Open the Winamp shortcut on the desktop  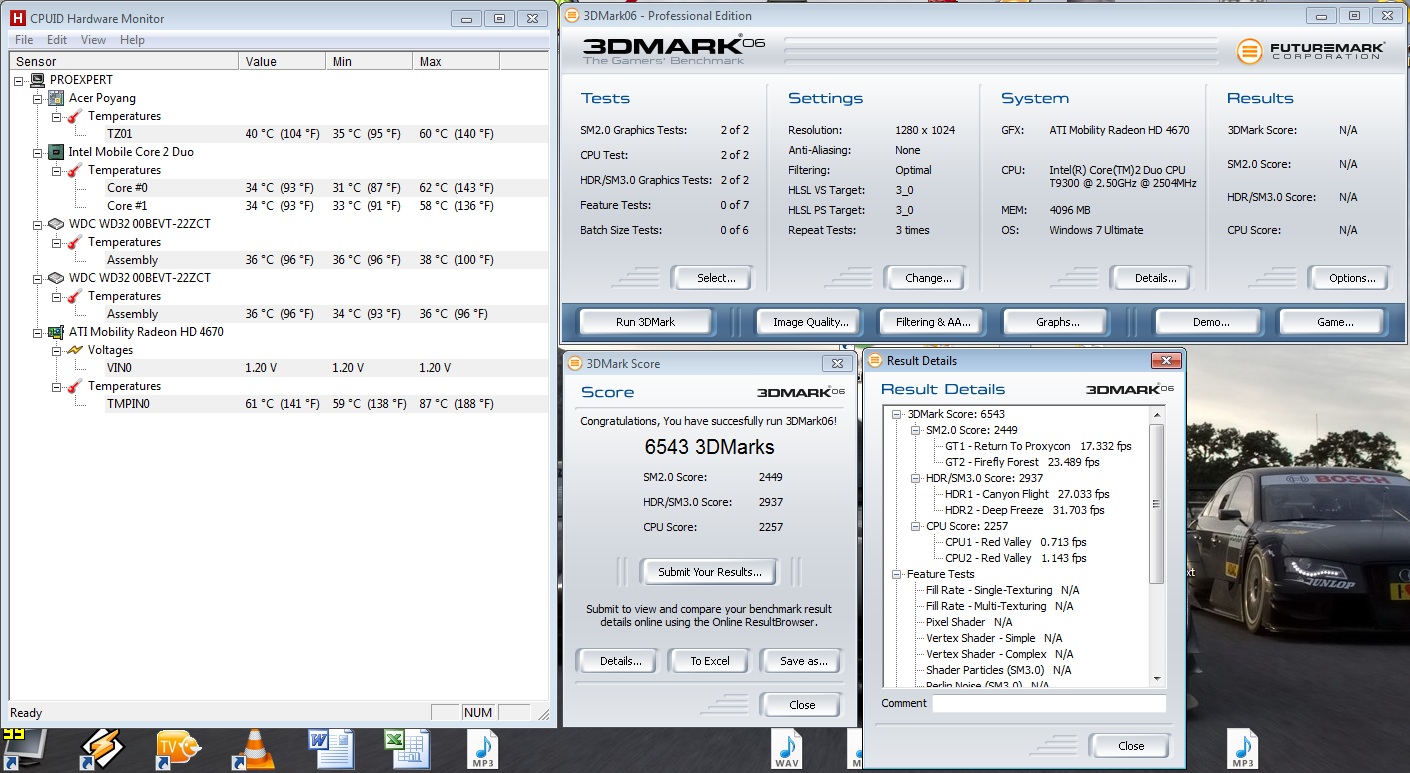click(x=101, y=751)
